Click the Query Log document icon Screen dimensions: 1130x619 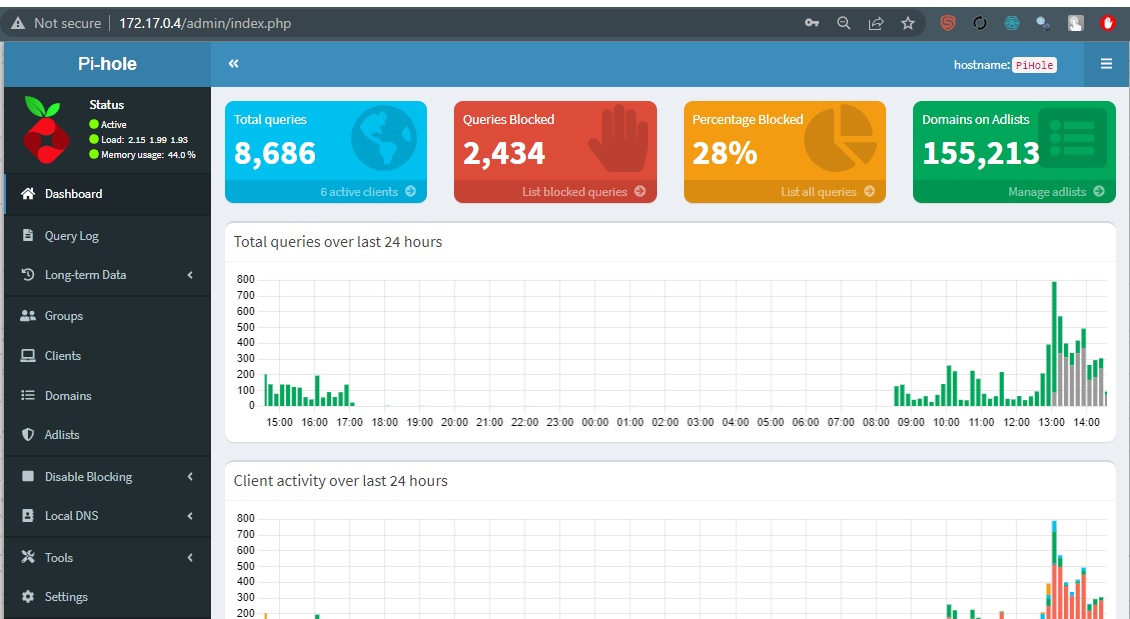pos(28,235)
